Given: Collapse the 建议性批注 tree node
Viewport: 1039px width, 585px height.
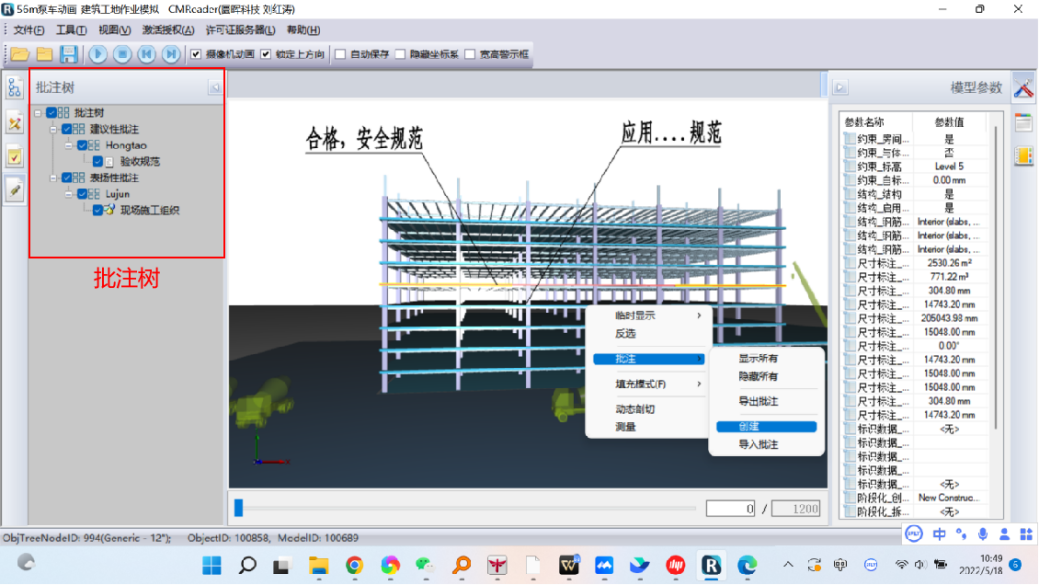Looking at the screenshot, I should (x=54, y=129).
